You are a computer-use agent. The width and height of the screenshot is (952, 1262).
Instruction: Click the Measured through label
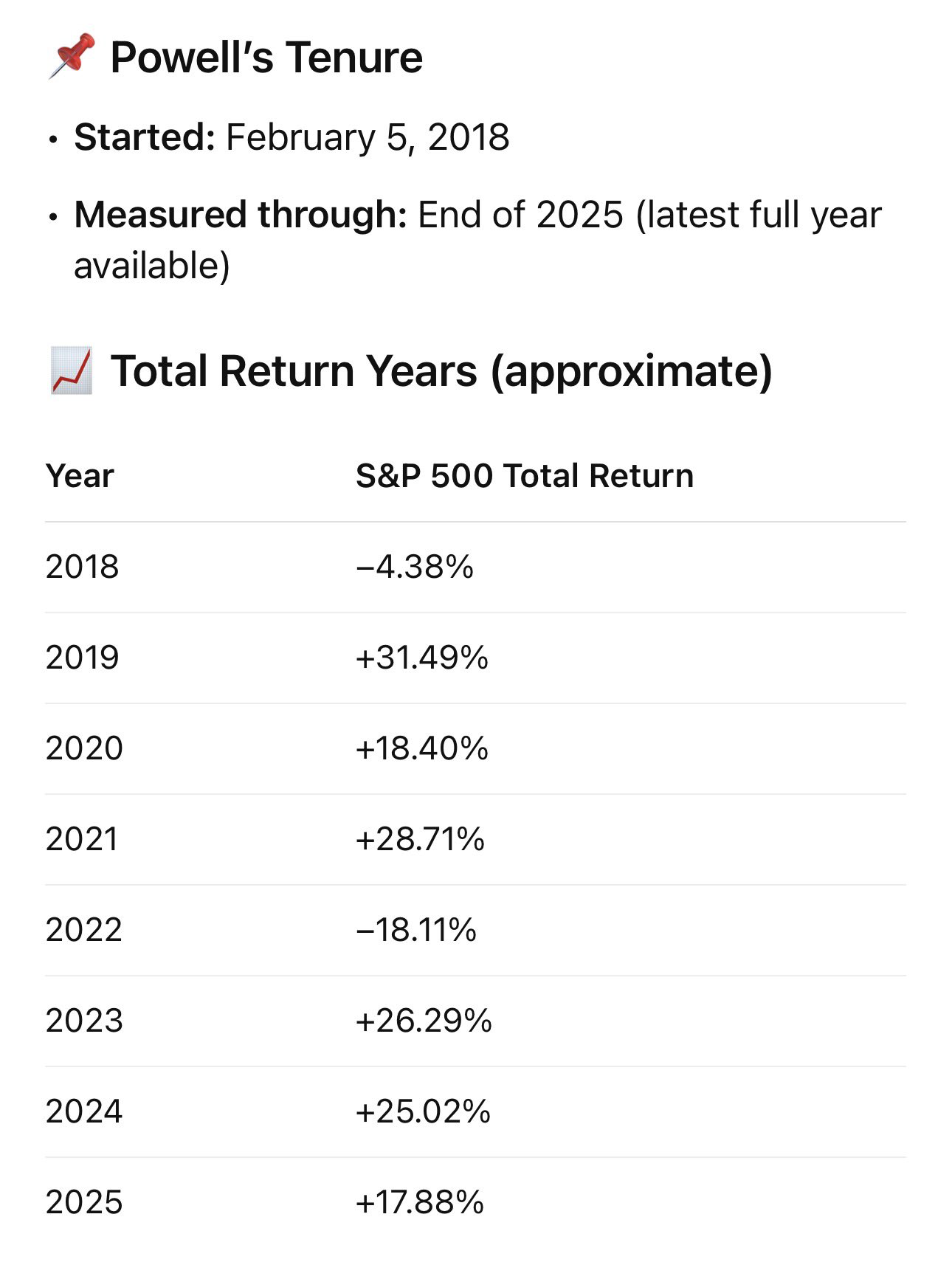[x=241, y=215]
